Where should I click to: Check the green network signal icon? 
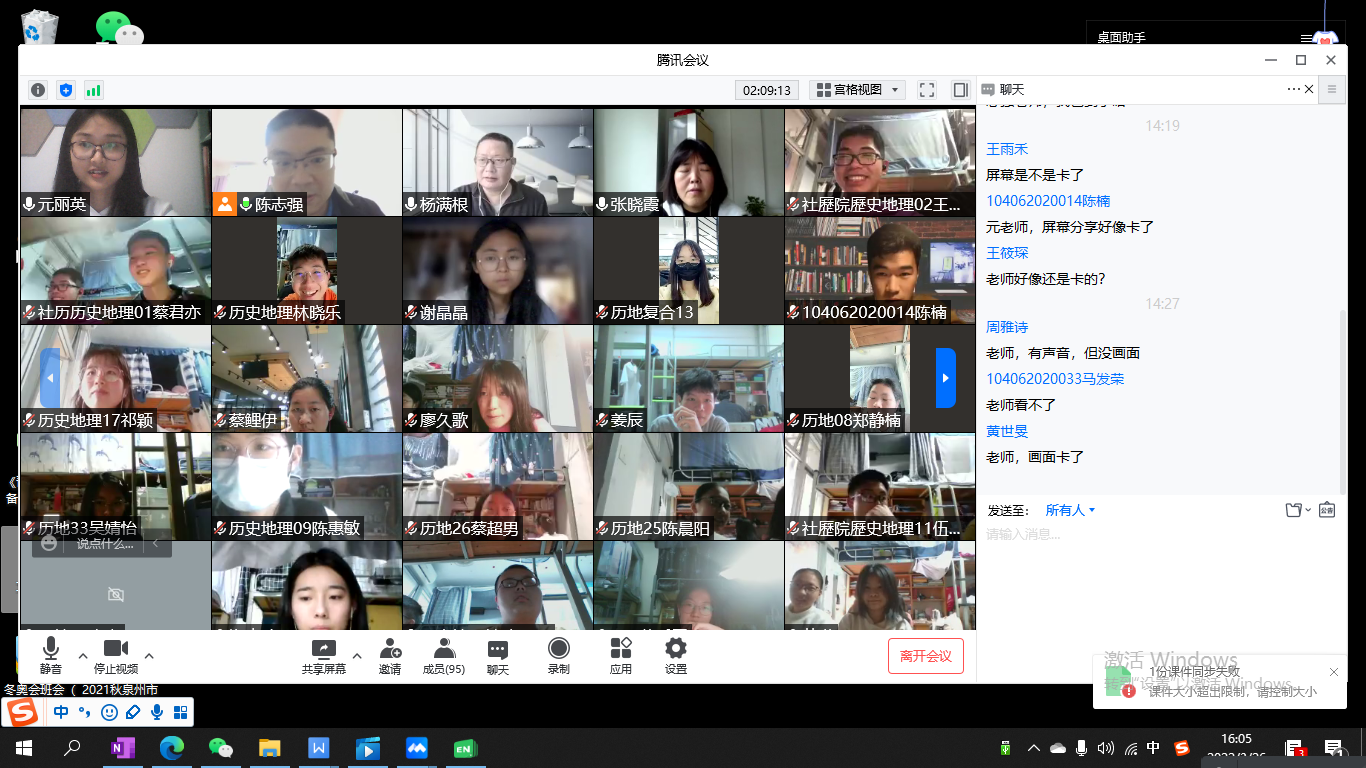94,90
